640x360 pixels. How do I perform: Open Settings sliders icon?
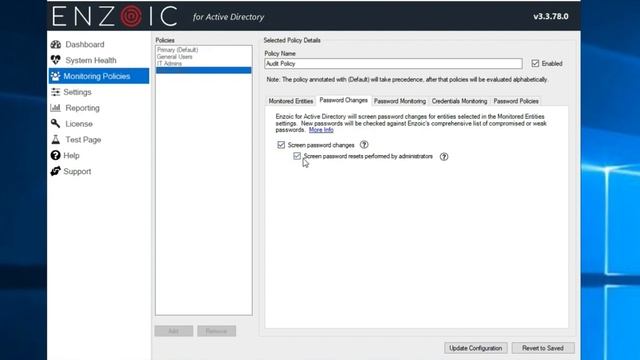point(56,92)
